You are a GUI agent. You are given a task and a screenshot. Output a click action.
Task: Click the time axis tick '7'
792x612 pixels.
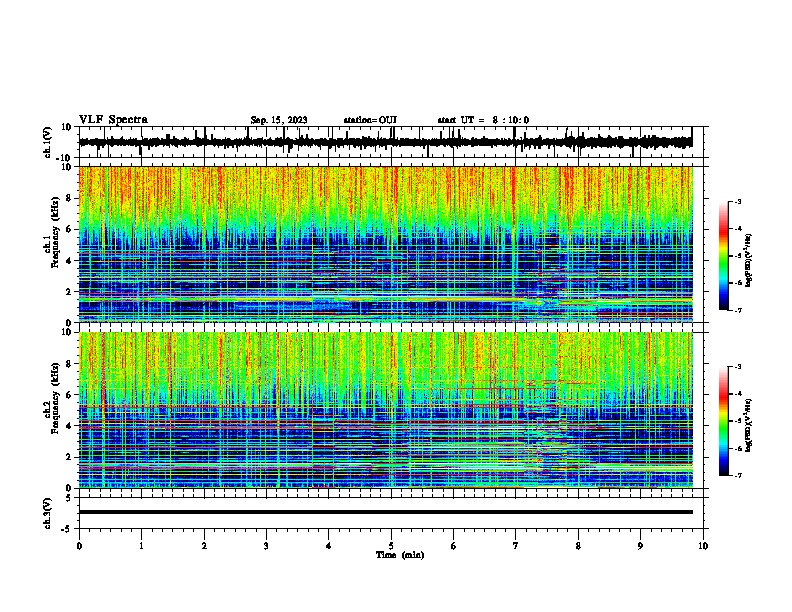tap(516, 546)
